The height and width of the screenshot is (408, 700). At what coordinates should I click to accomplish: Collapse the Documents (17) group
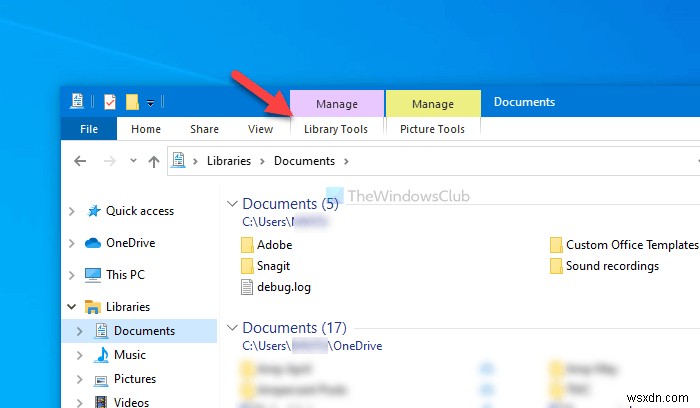point(232,328)
